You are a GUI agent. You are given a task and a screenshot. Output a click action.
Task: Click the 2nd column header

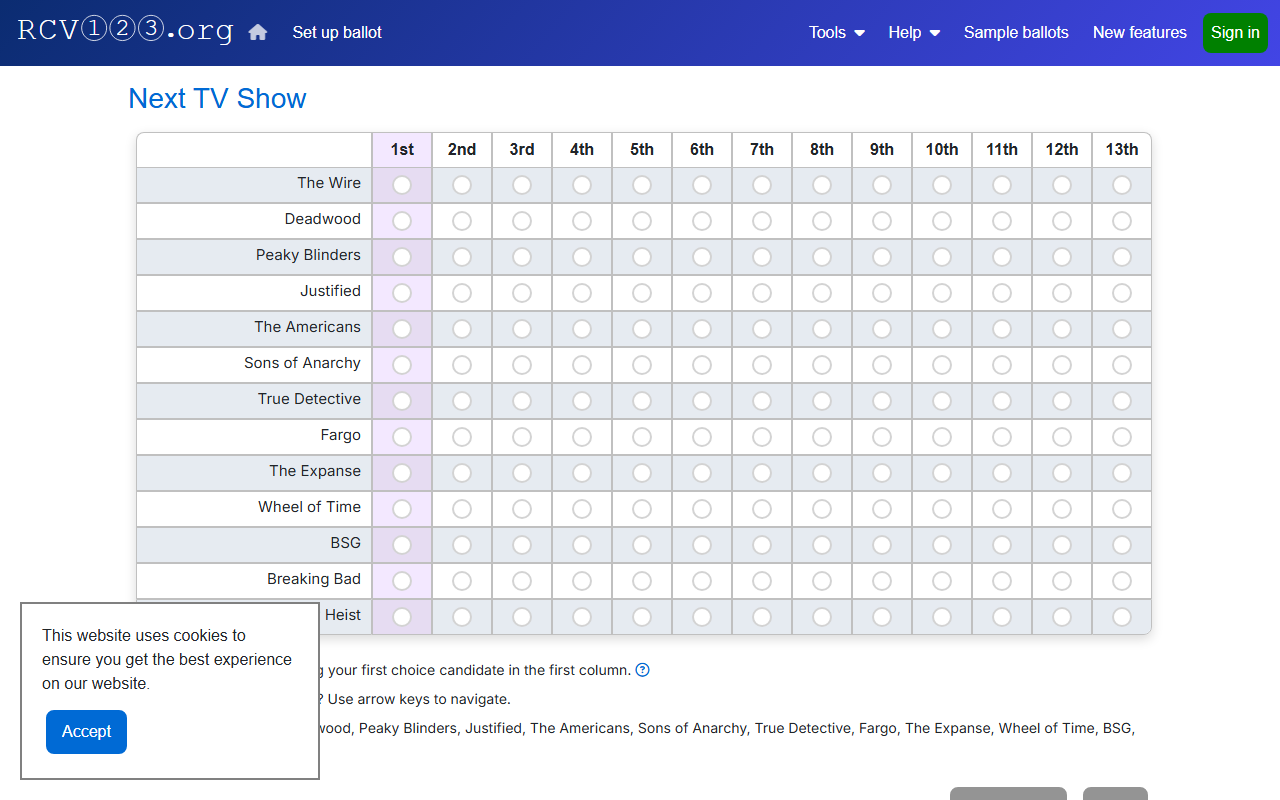[x=462, y=150]
